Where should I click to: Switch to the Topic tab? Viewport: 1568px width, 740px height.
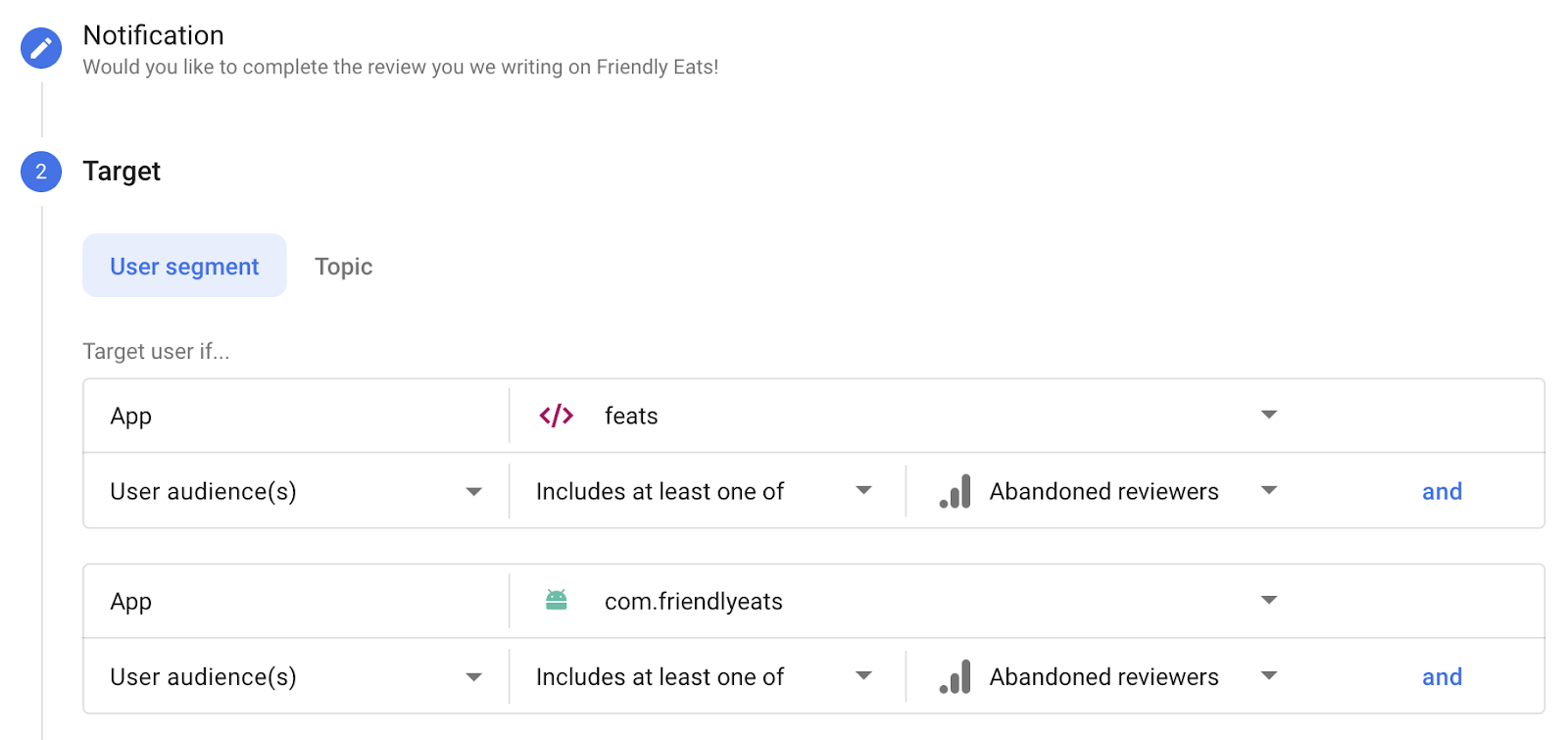point(343,267)
